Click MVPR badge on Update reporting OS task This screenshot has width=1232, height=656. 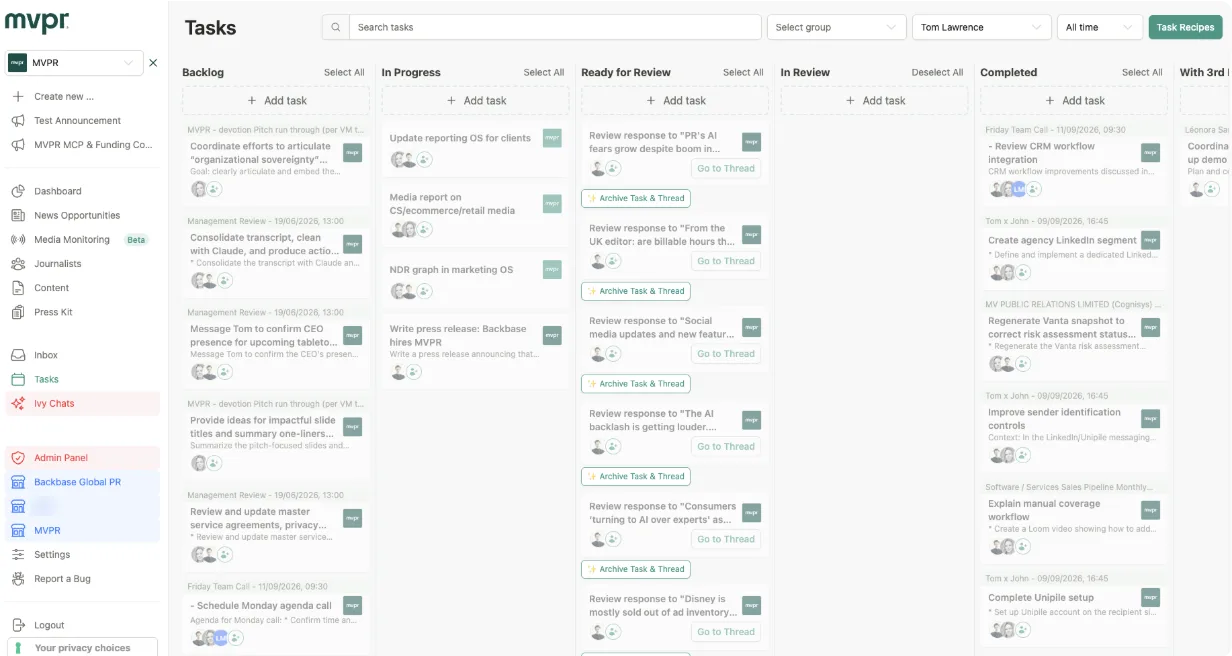(x=552, y=138)
